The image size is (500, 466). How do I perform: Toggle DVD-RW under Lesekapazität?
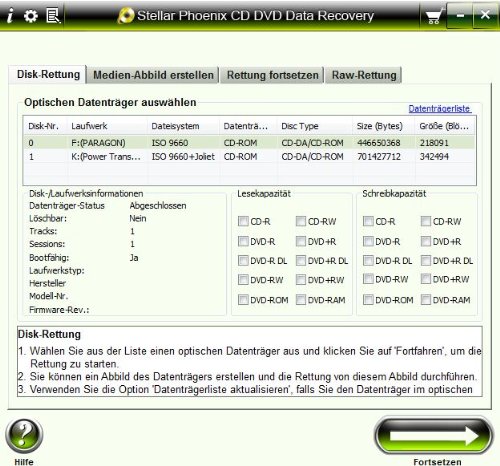[243, 280]
